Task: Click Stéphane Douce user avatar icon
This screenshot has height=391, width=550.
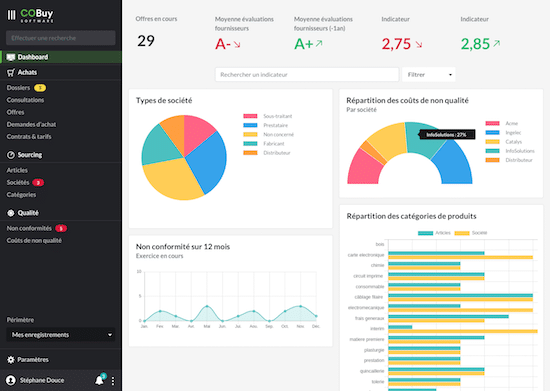Action: [x=11, y=380]
